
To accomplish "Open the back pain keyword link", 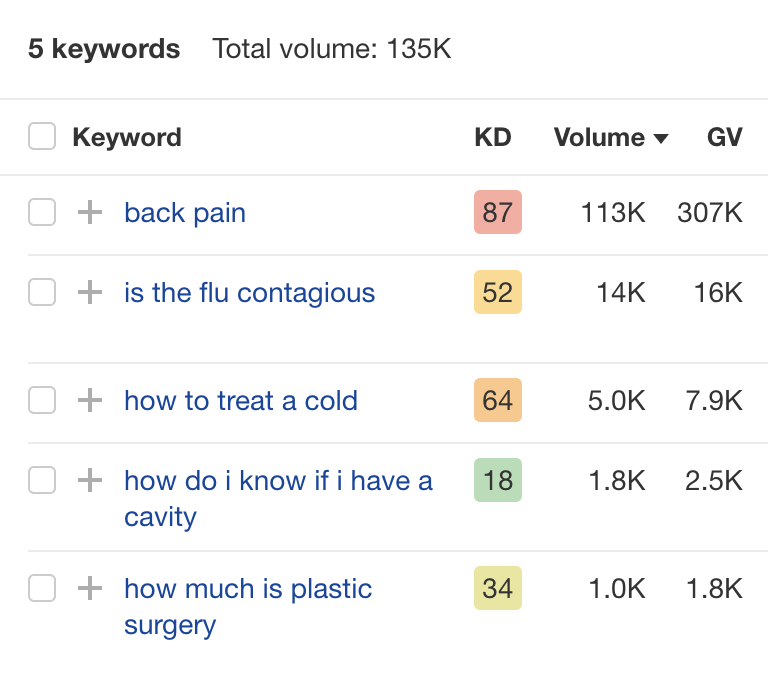I will pos(185,212).
